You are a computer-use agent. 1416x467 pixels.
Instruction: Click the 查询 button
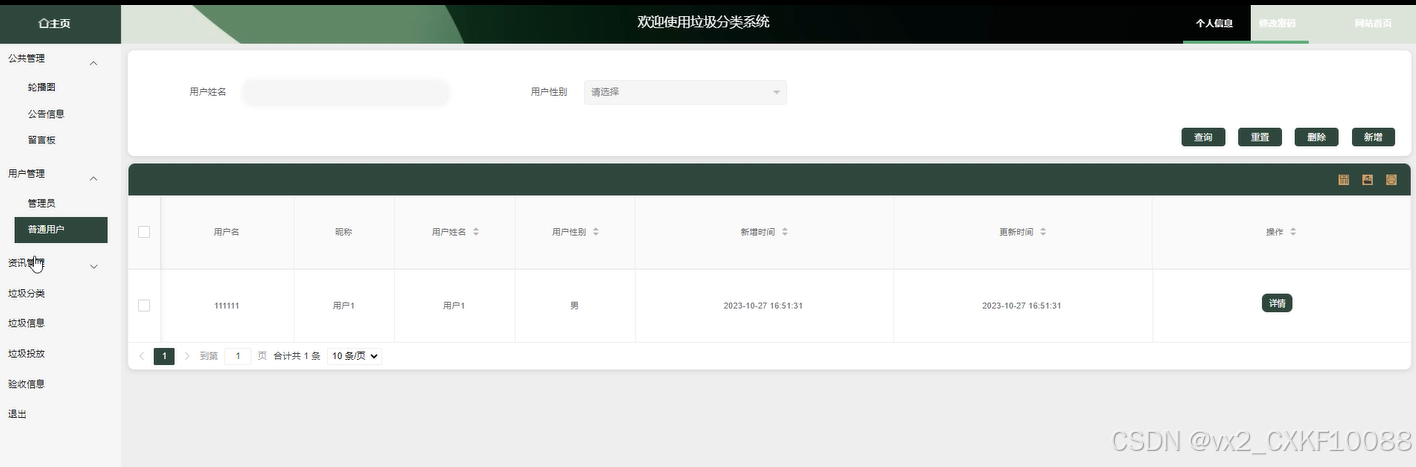click(x=1203, y=137)
